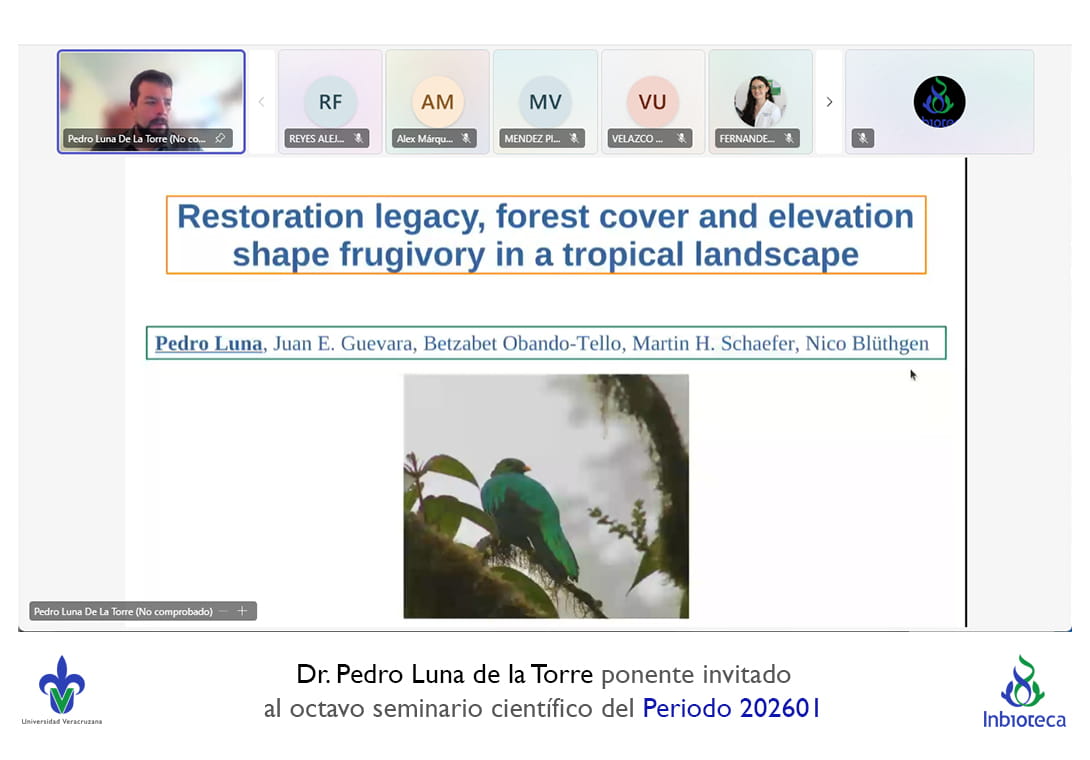This screenshot has height=760, width=1090.
Task: Zoom in with the plus icon
Action: [242, 611]
